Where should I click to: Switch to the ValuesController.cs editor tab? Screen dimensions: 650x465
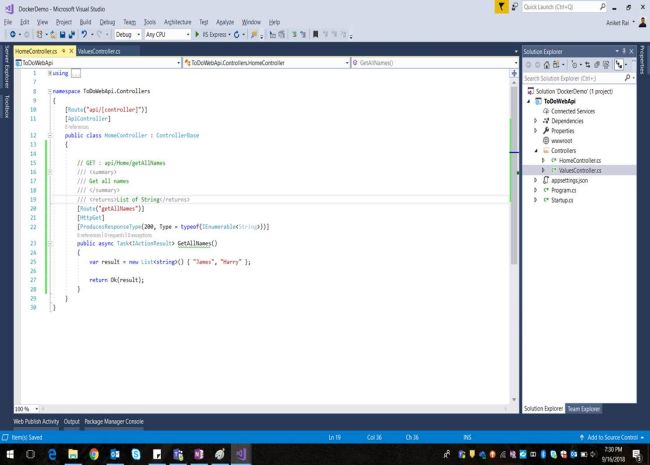(99, 51)
